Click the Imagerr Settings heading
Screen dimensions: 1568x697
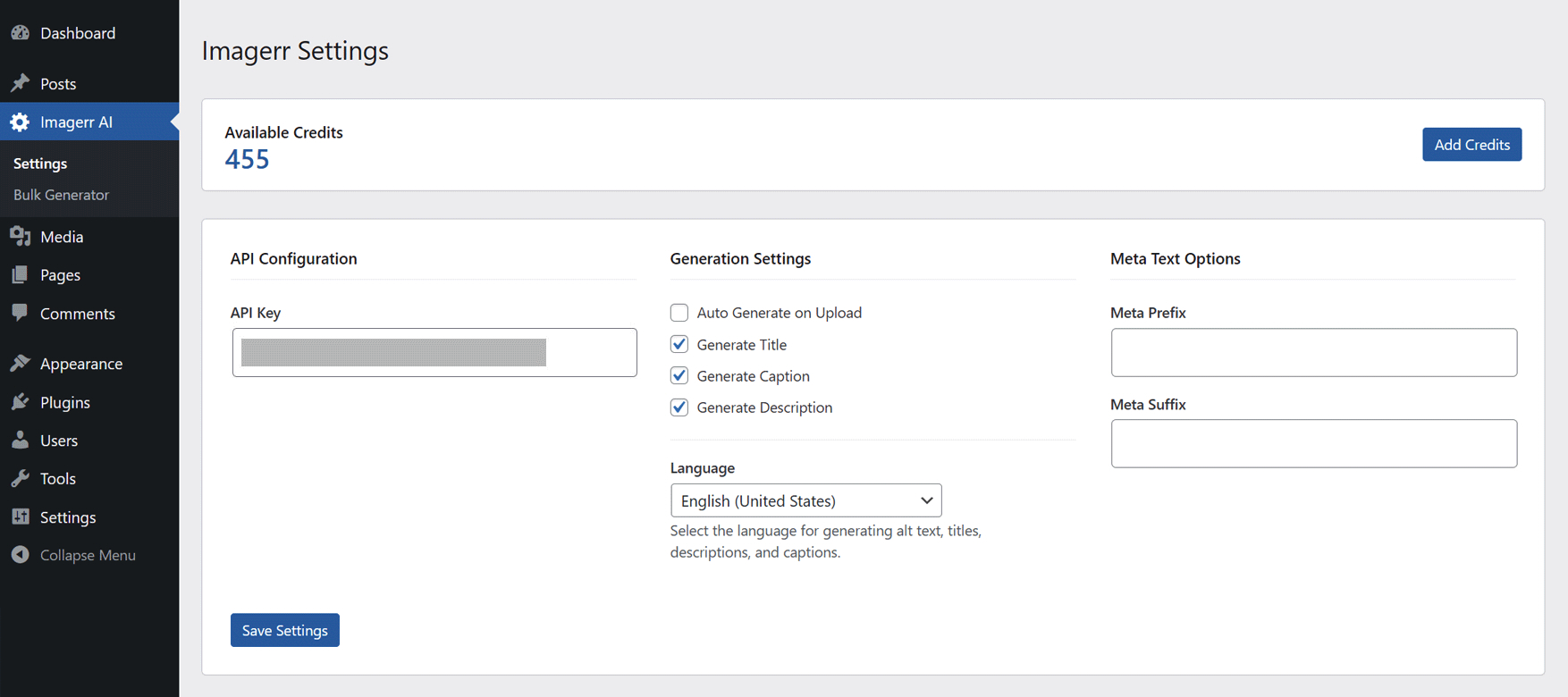click(x=295, y=51)
